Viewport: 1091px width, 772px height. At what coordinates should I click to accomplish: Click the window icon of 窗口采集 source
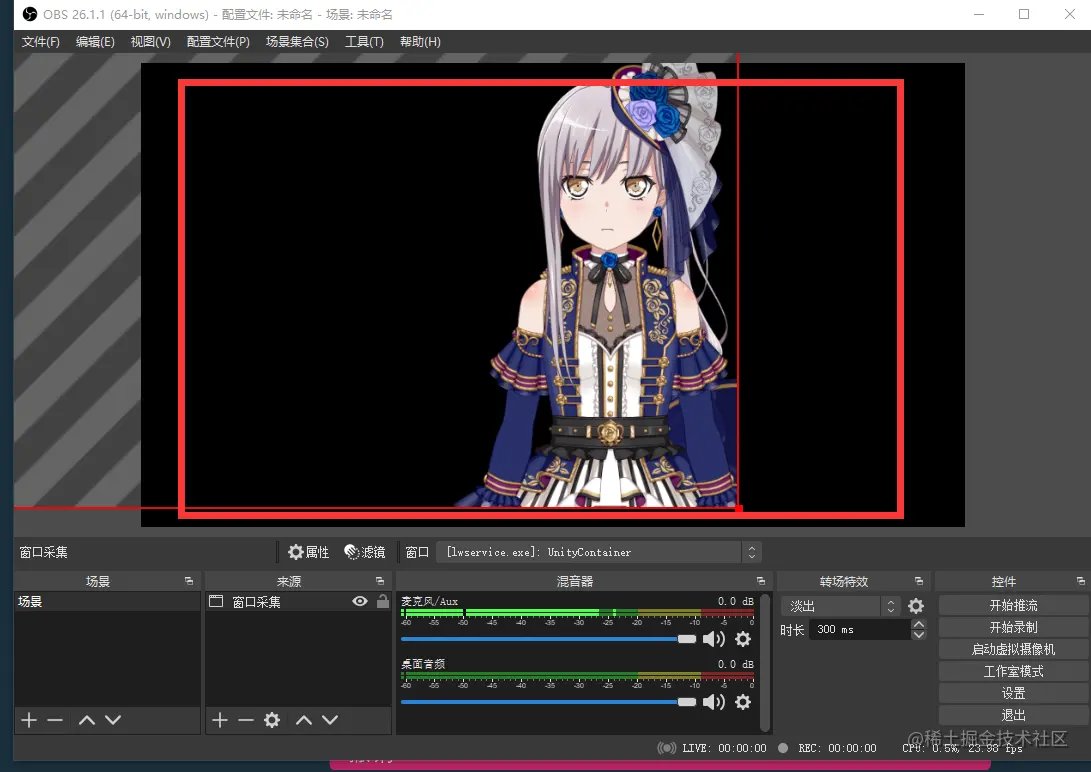pos(216,602)
